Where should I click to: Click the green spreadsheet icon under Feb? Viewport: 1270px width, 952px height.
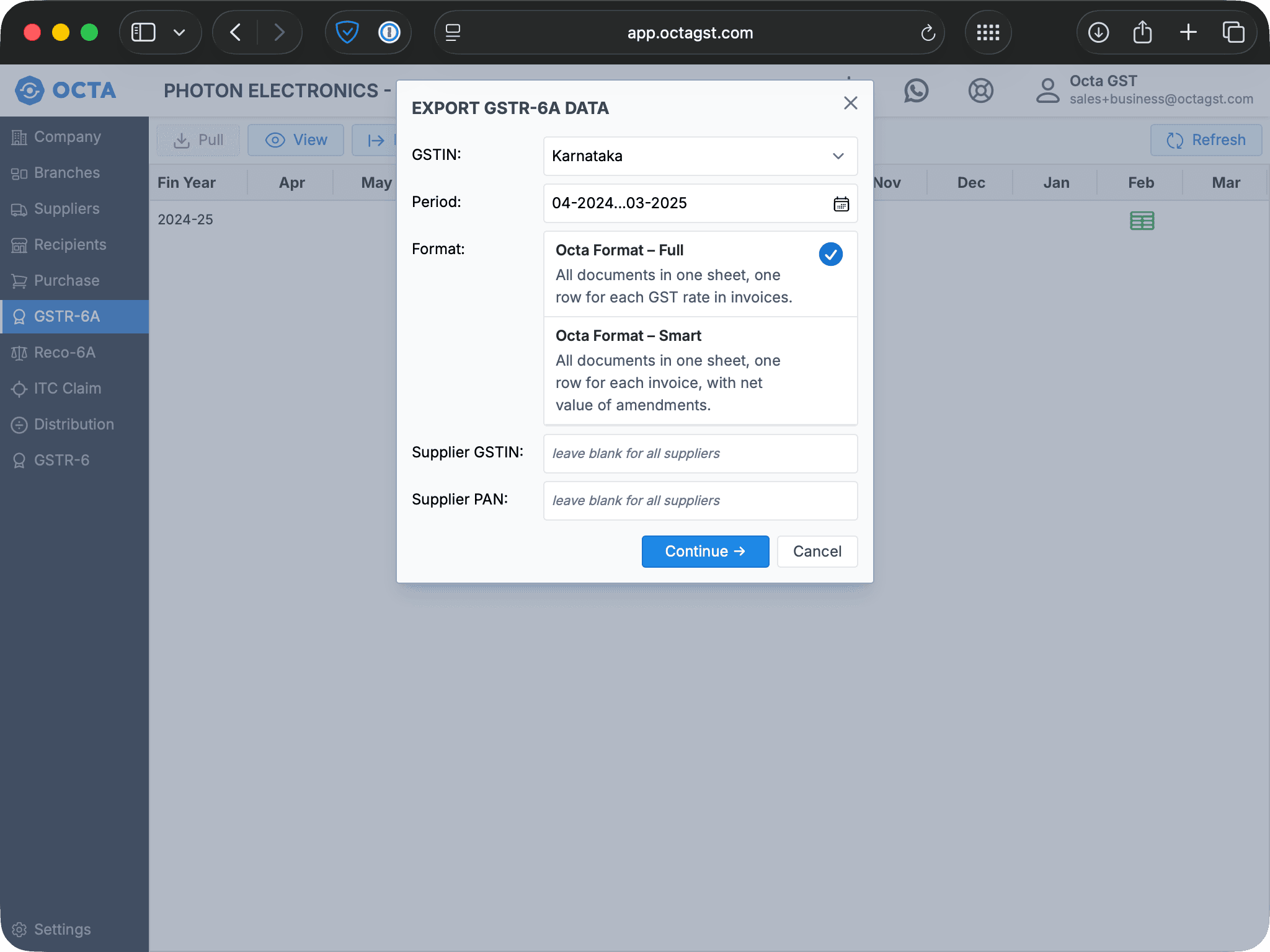click(1142, 221)
